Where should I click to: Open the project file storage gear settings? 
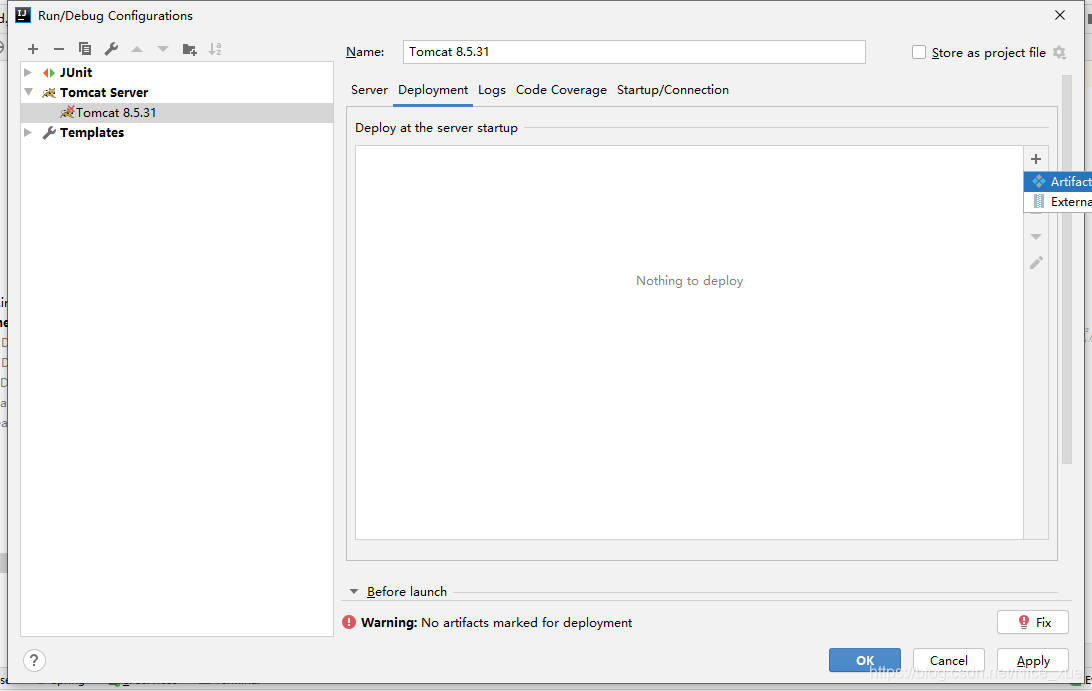pos(1059,52)
